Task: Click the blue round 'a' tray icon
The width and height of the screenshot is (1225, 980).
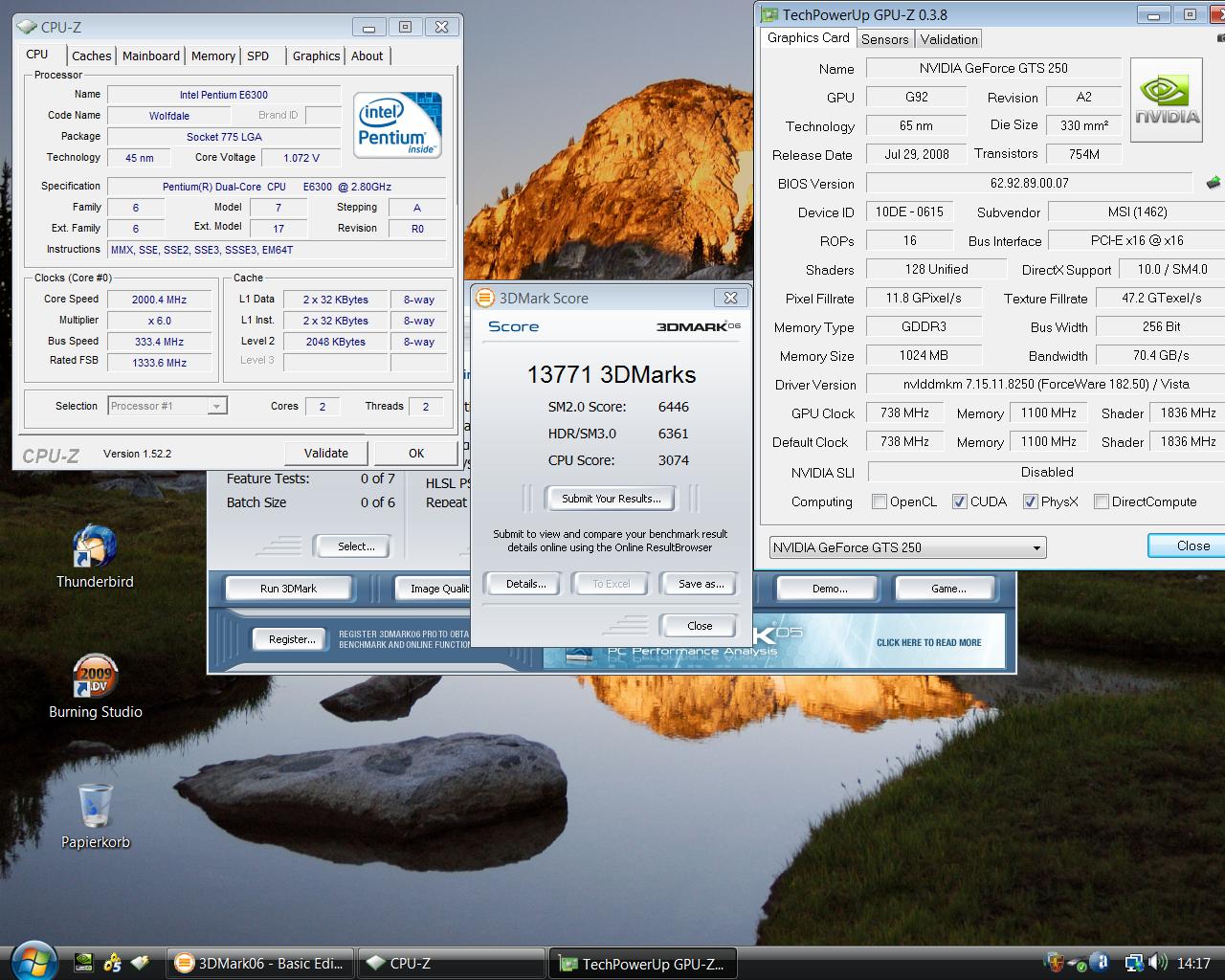Action: pos(1100,963)
